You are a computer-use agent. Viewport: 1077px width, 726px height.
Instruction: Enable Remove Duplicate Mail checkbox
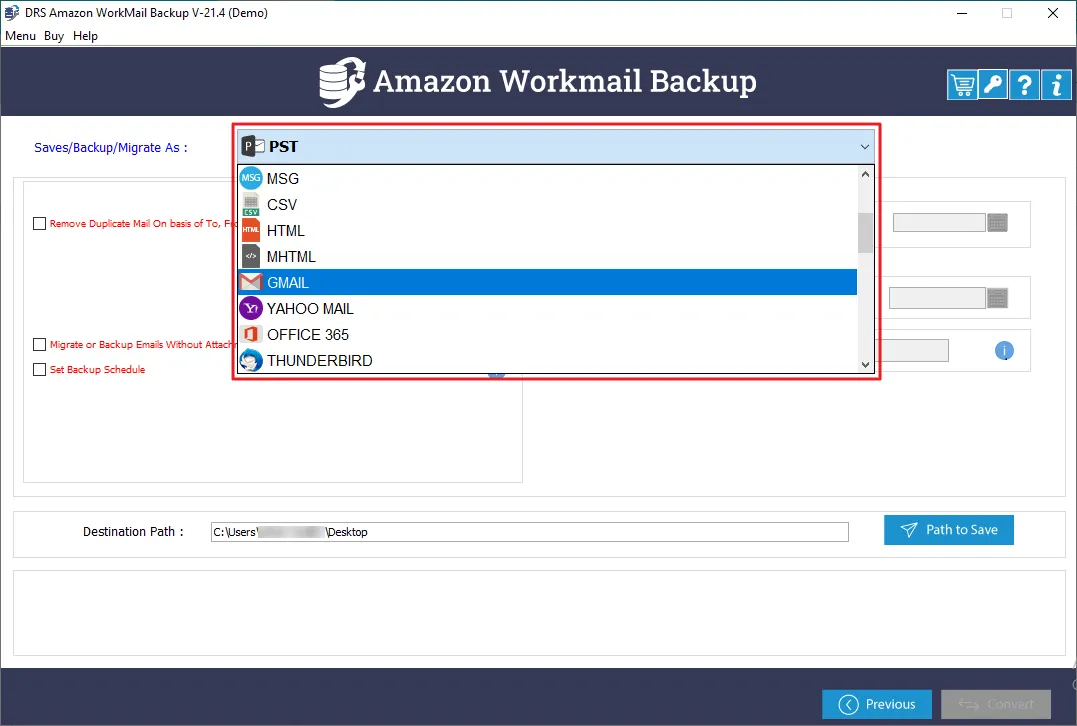click(39, 223)
